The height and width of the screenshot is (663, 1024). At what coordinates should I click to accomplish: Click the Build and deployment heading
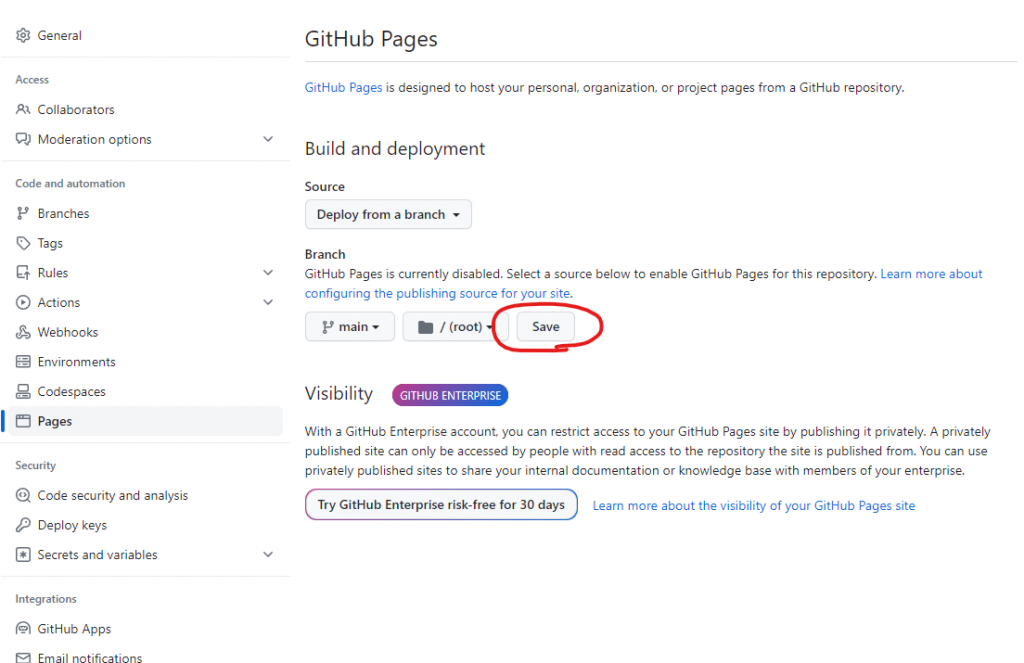394,149
